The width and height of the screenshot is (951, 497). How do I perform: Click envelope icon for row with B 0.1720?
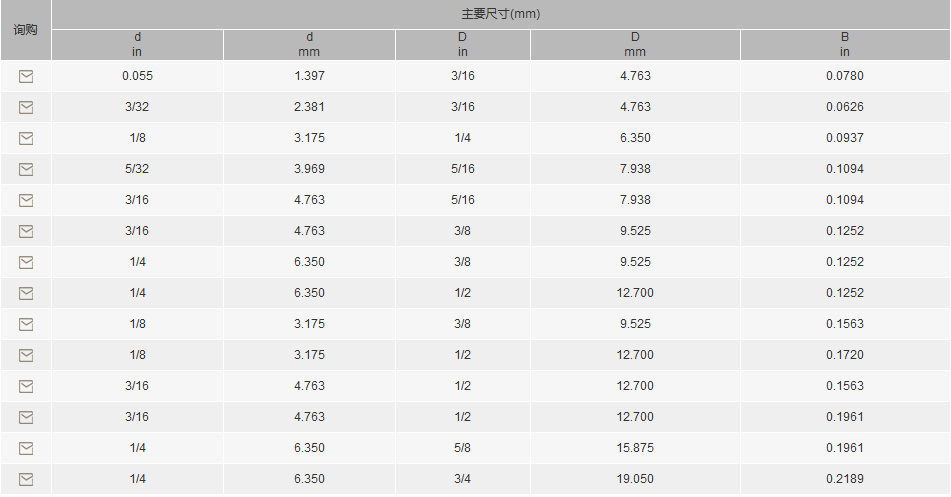pos(26,355)
